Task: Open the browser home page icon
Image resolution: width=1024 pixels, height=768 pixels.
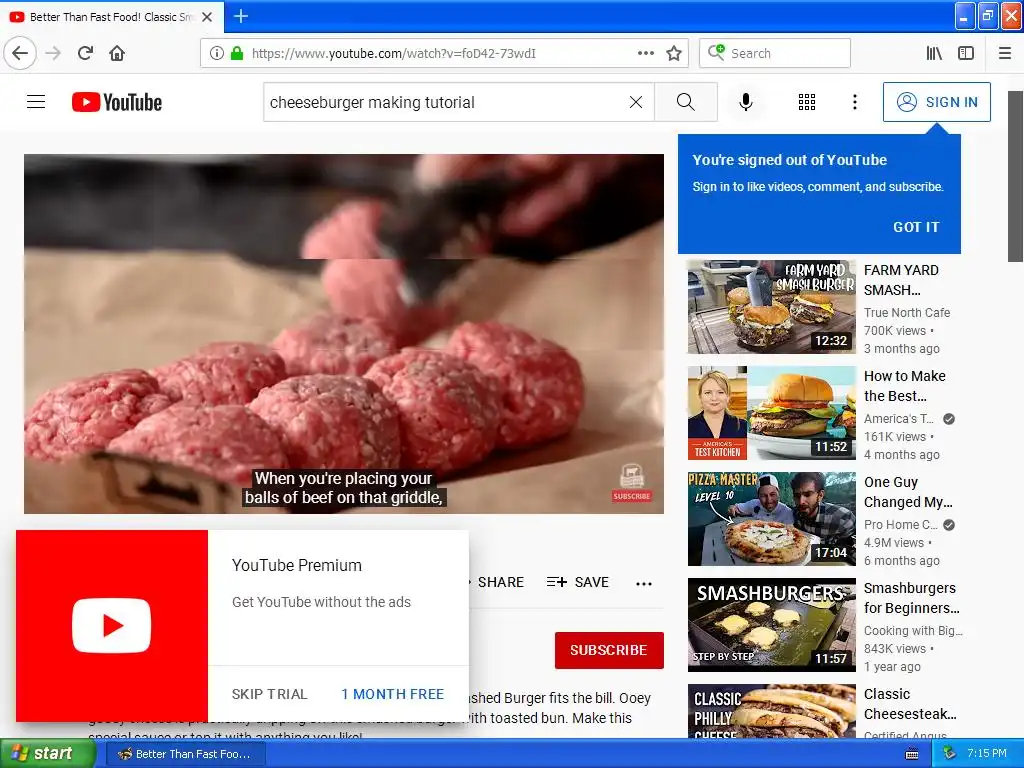Action: pyautogui.click(x=117, y=53)
